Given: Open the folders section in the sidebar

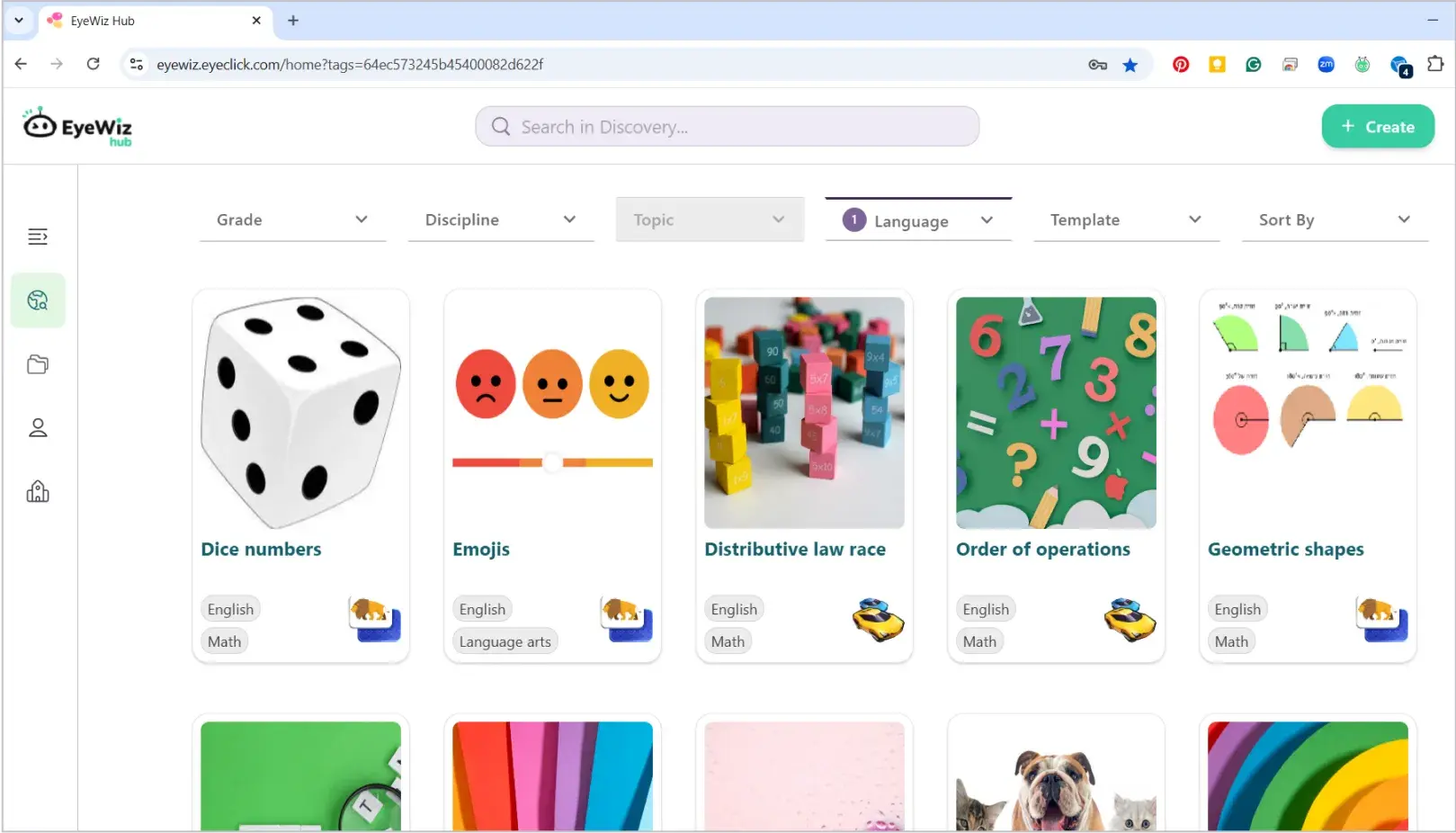Looking at the screenshot, I should click(x=37, y=363).
